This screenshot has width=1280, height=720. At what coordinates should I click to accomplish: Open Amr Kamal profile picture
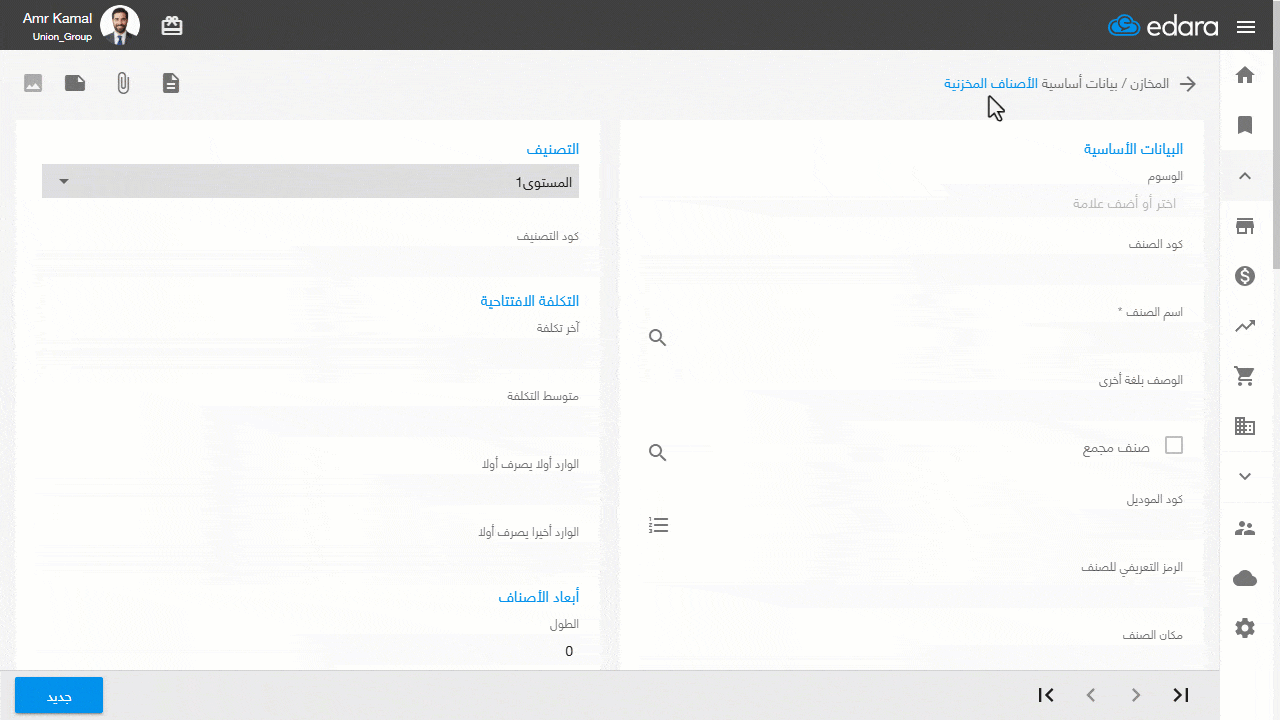121,25
